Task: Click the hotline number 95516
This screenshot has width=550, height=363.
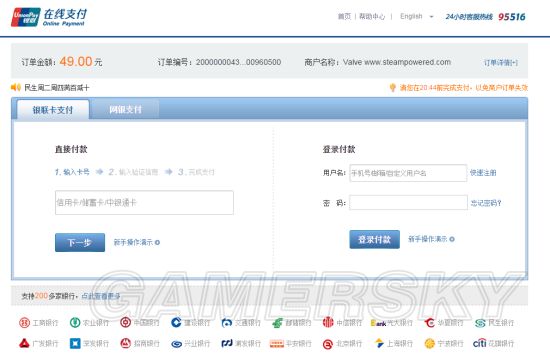Action: pyautogui.click(x=512, y=17)
